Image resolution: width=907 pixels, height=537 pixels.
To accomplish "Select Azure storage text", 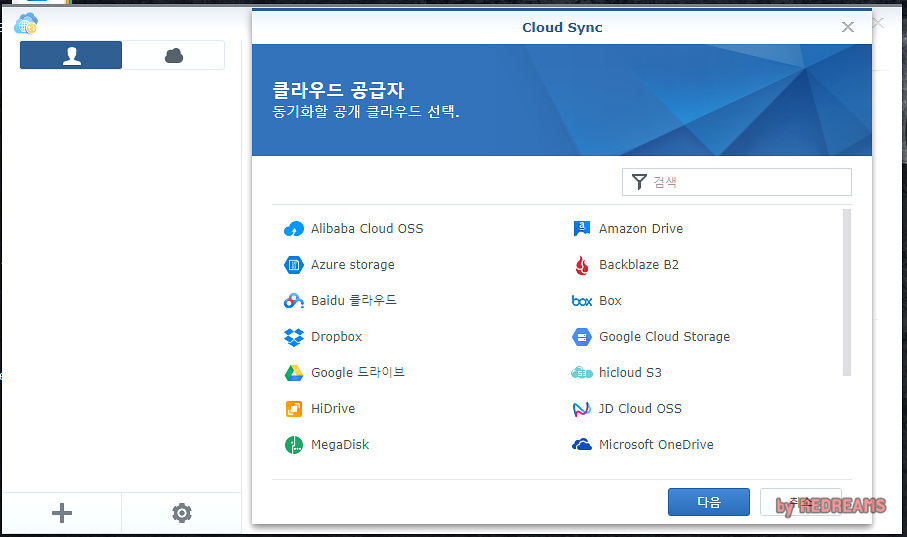I will click(x=353, y=265).
